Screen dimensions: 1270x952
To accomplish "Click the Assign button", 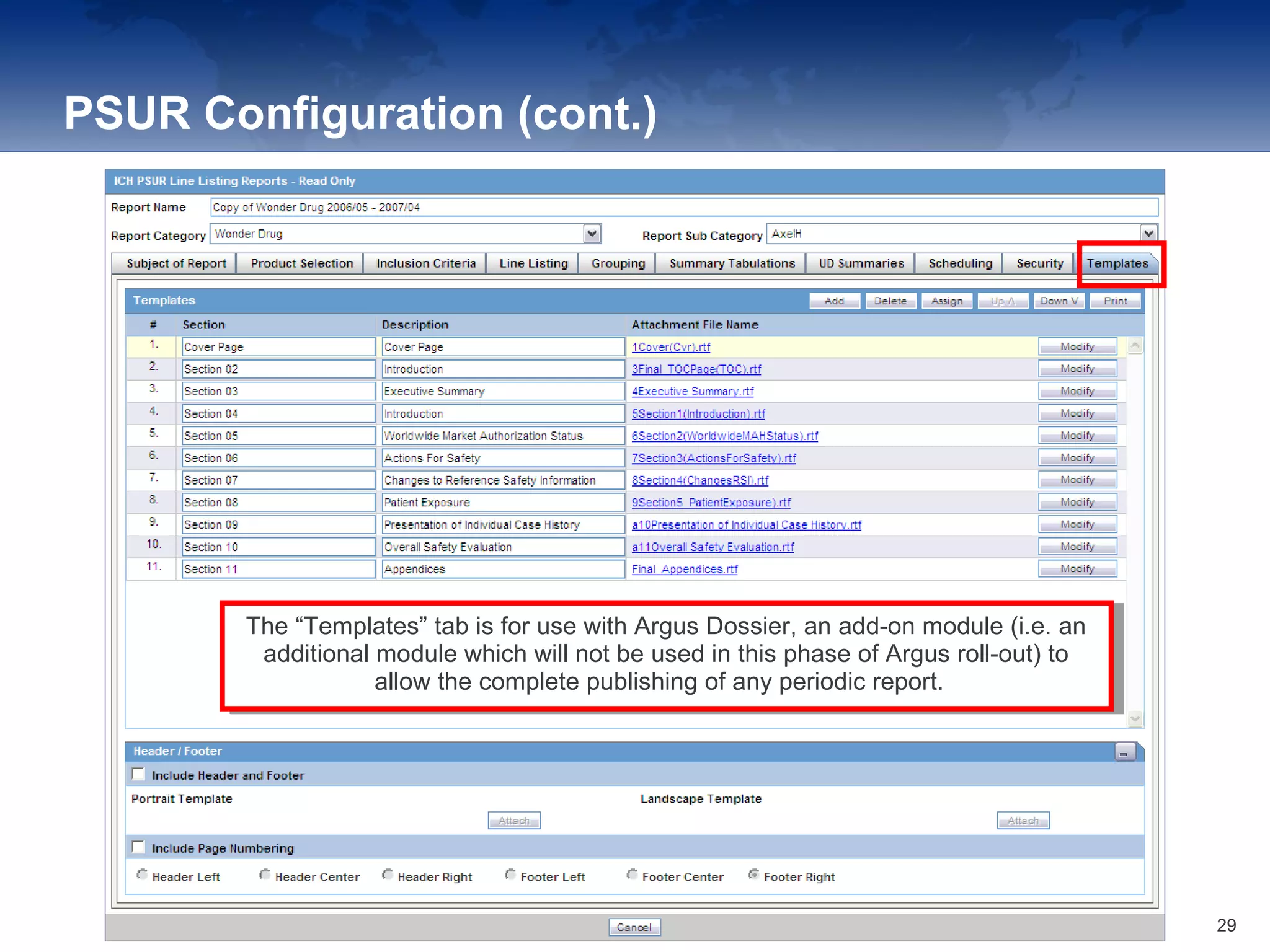I will 947,301.
